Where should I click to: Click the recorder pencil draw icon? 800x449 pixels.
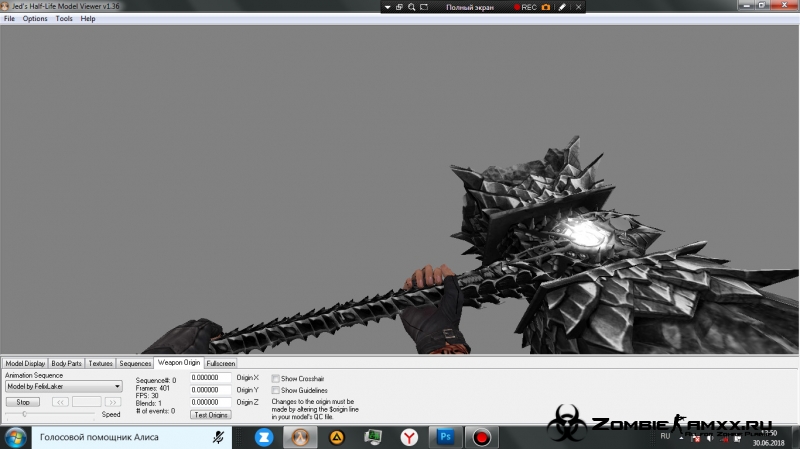click(562, 7)
